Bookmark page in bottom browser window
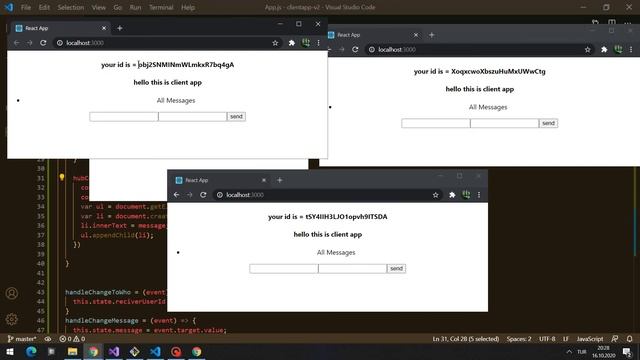Viewport: 640px width, 360px height. pyautogui.click(x=436, y=195)
